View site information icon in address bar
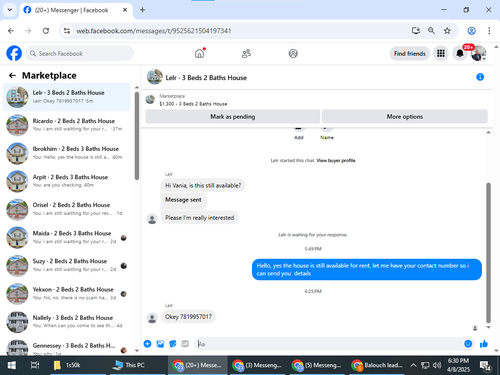Image resolution: width=500 pixels, height=375 pixels. [x=67, y=31]
